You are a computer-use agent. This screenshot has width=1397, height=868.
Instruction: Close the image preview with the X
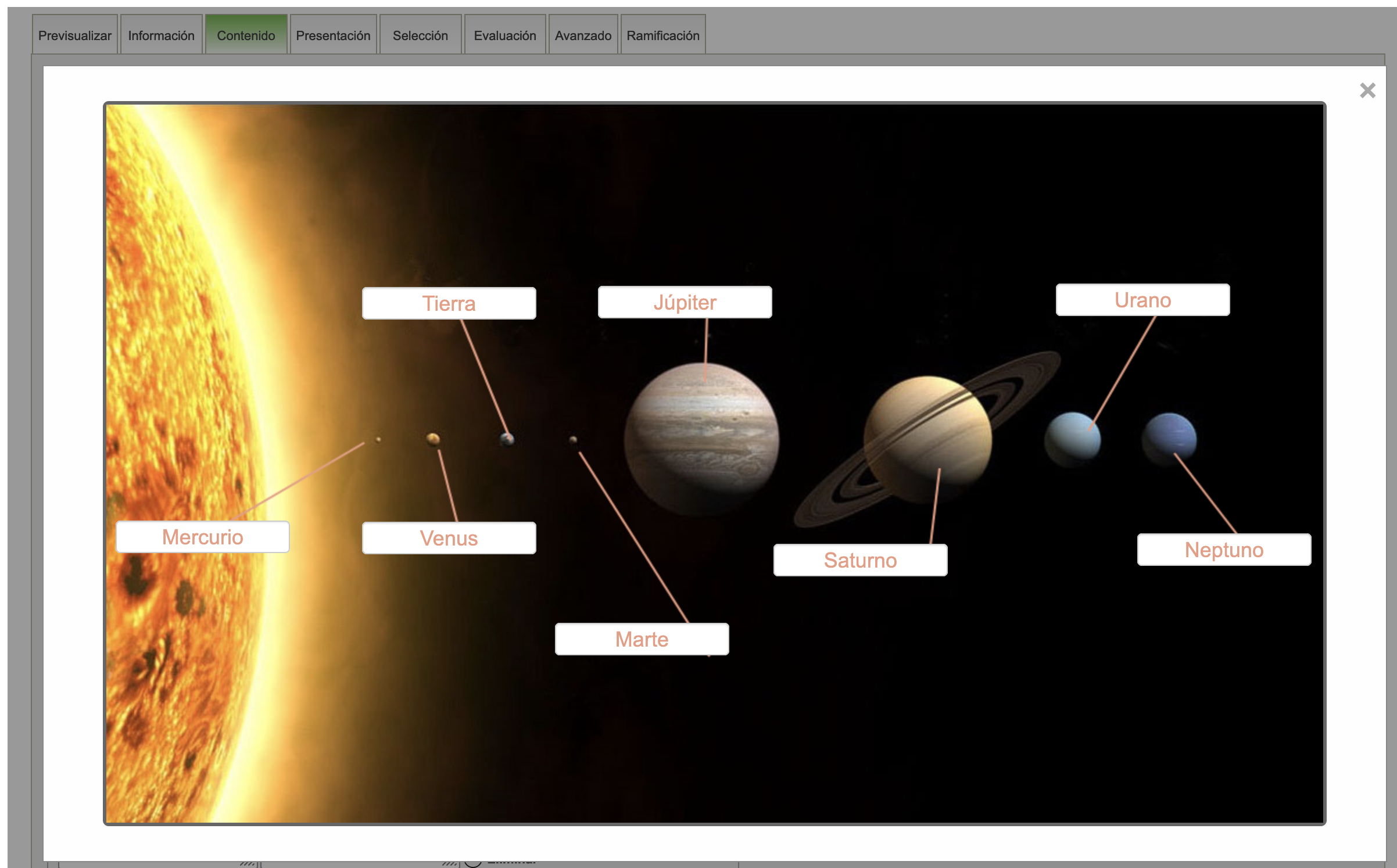point(1367,91)
